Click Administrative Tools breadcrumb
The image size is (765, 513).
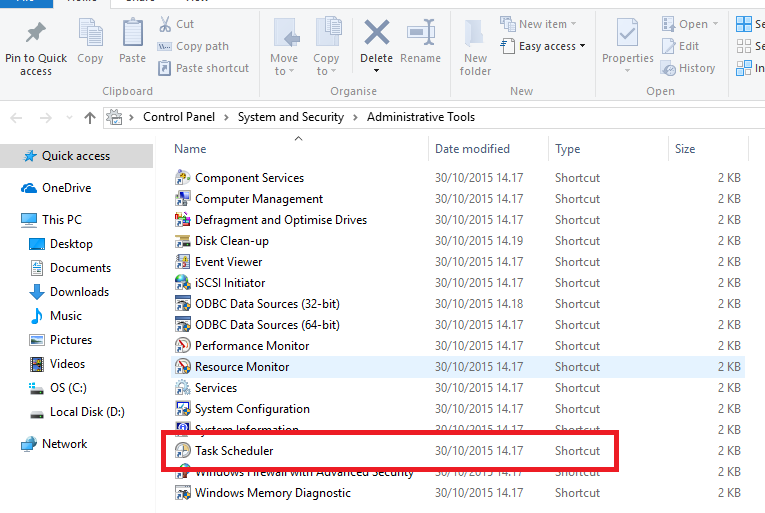pyautogui.click(x=421, y=117)
